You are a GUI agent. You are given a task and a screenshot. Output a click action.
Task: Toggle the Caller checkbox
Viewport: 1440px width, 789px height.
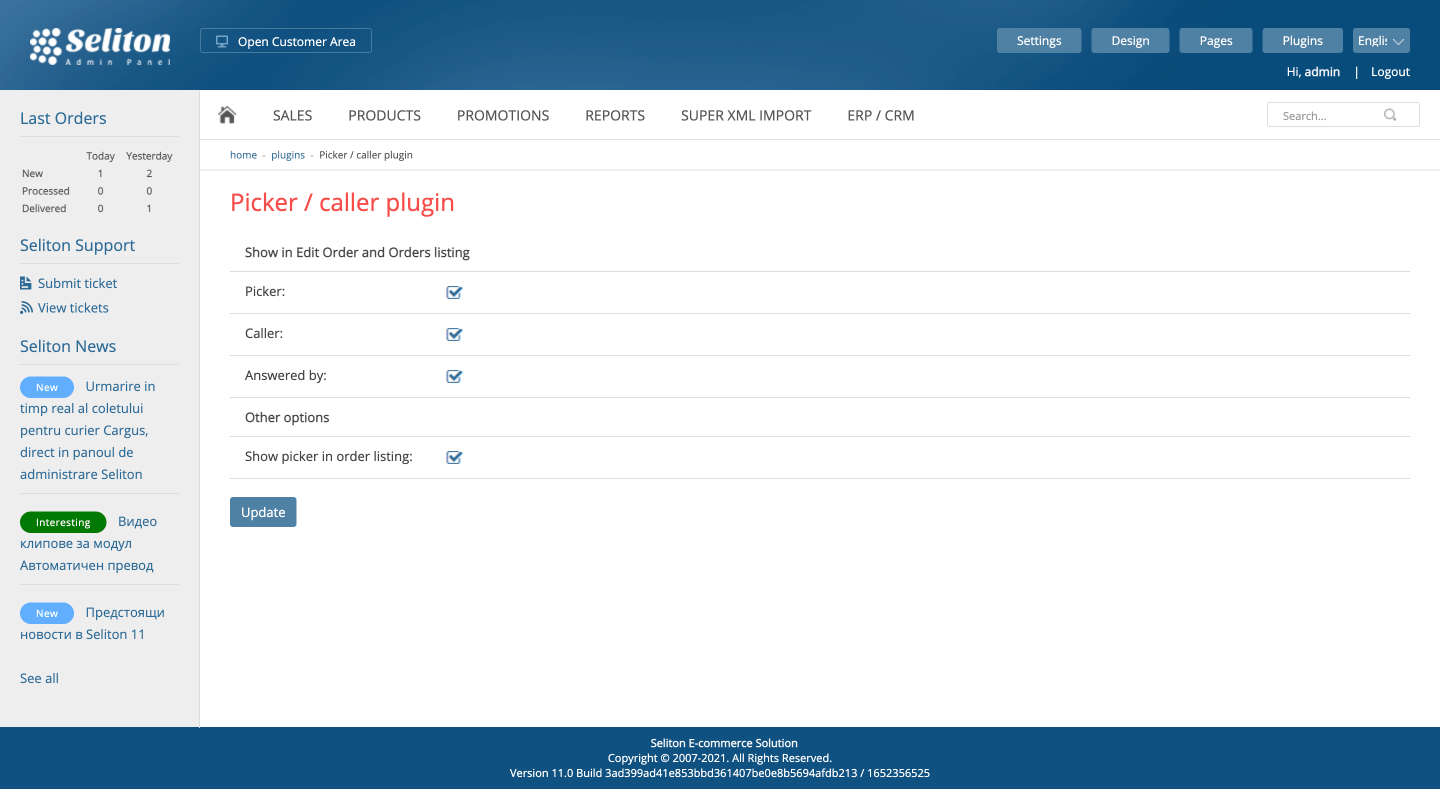pos(454,335)
